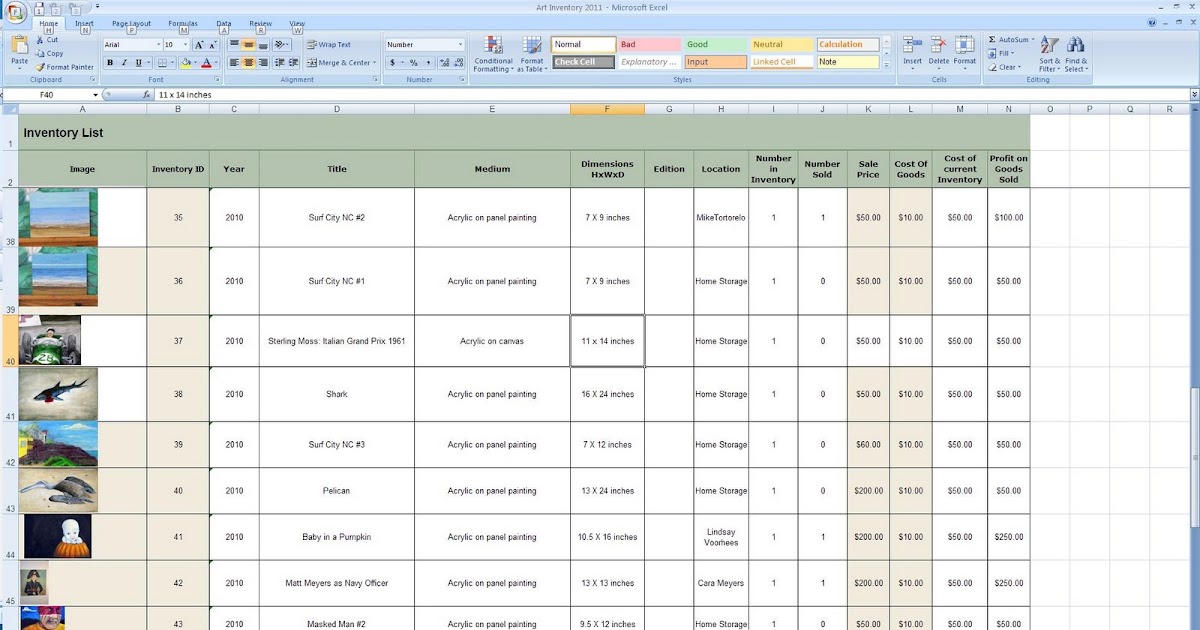The image size is (1200, 630).
Task: Open the Font Color swatch picker
Action: [x=216, y=63]
